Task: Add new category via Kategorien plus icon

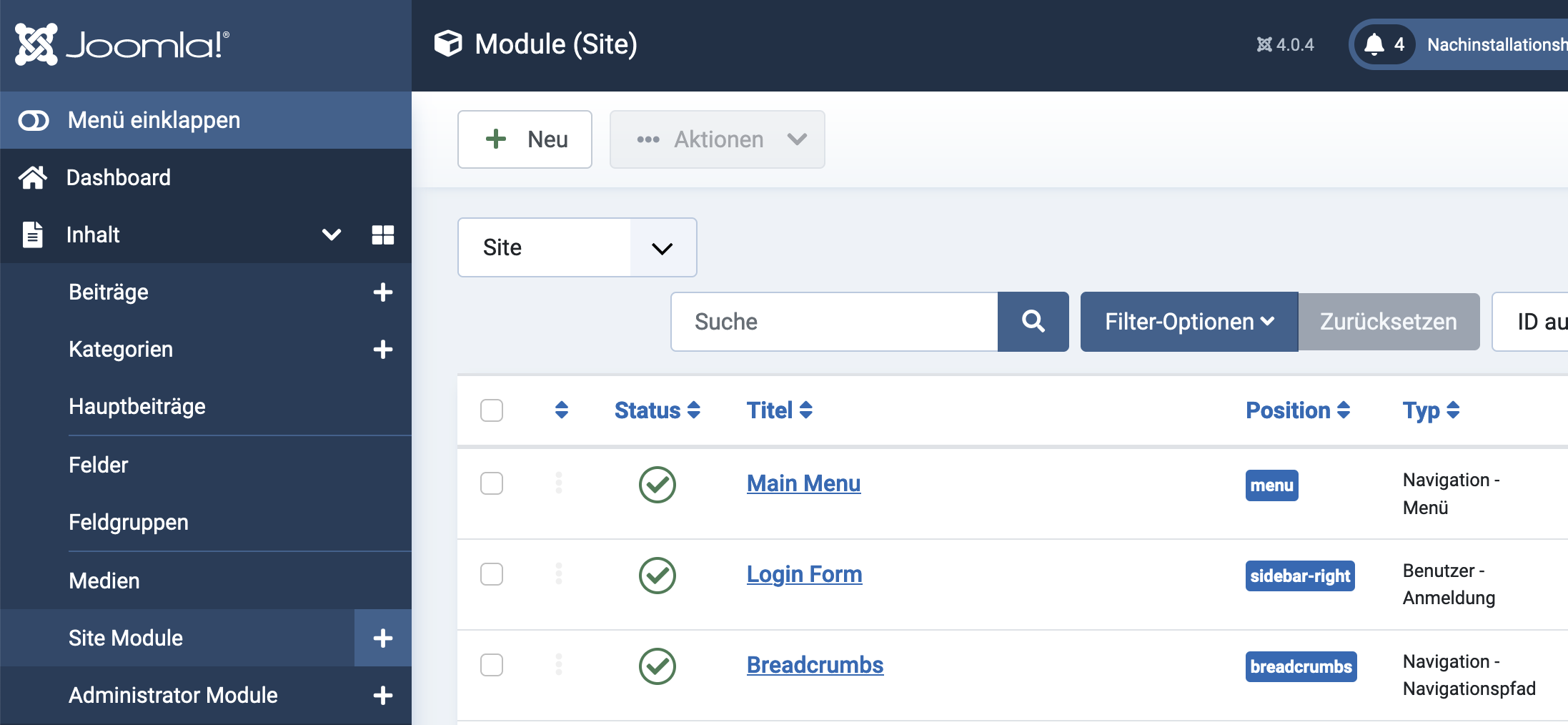Action: click(382, 350)
